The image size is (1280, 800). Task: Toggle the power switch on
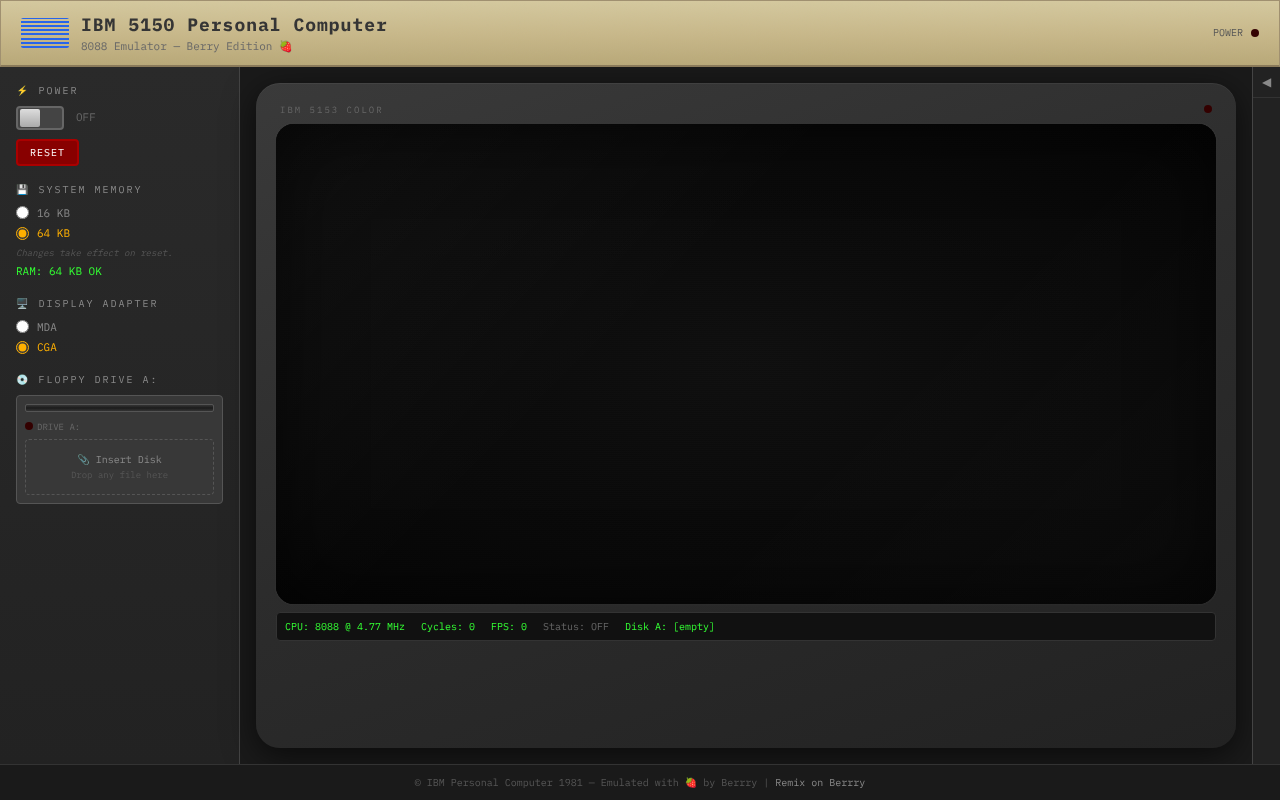(x=40, y=118)
